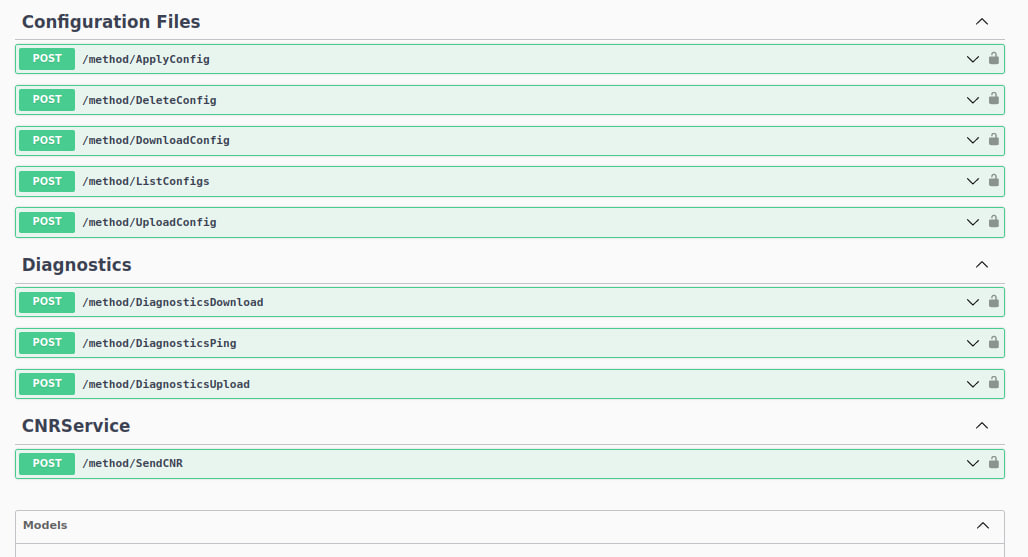This screenshot has width=1028, height=557.
Task: Click the lock icon for /method/DiagnosticsDownload
Action: (x=994, y=301)
